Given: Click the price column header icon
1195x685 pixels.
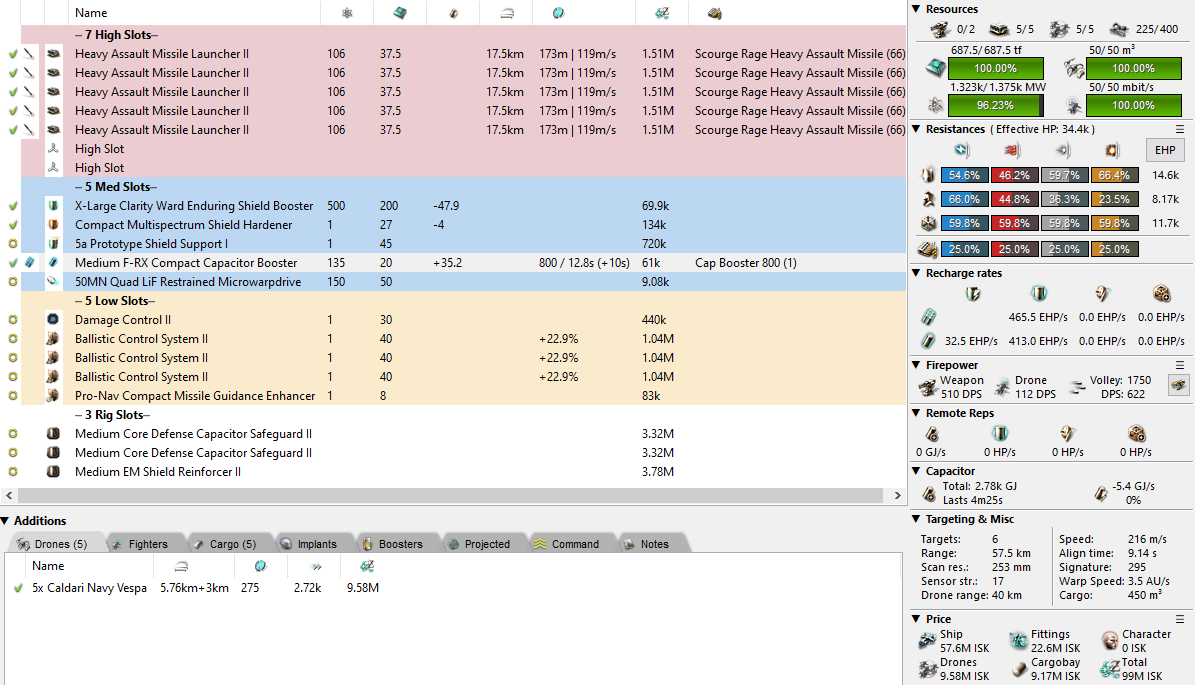Looking at the screenshot, I should pos(662,13).
